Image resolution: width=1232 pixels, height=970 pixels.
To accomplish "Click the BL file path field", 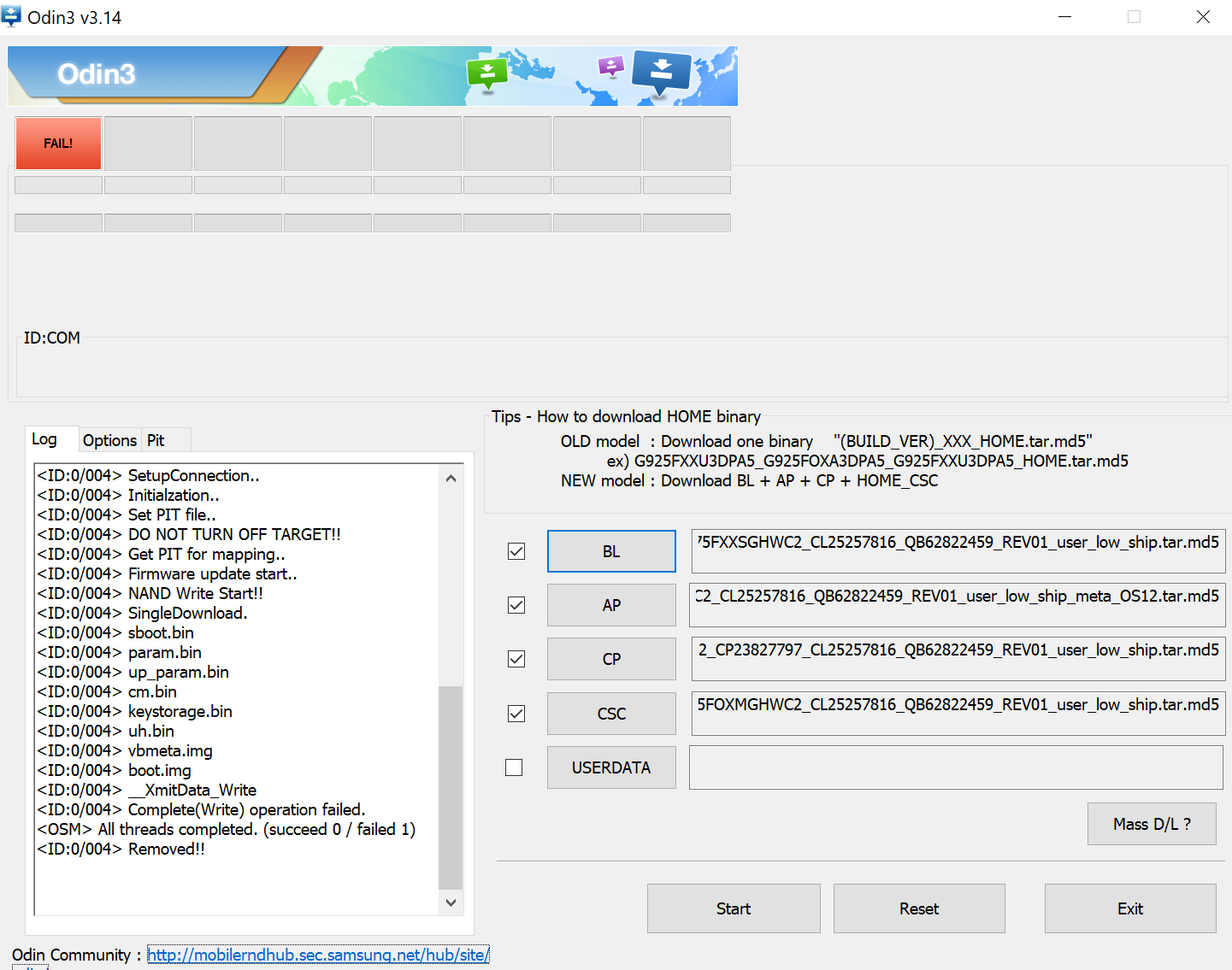I will (958, 551).
